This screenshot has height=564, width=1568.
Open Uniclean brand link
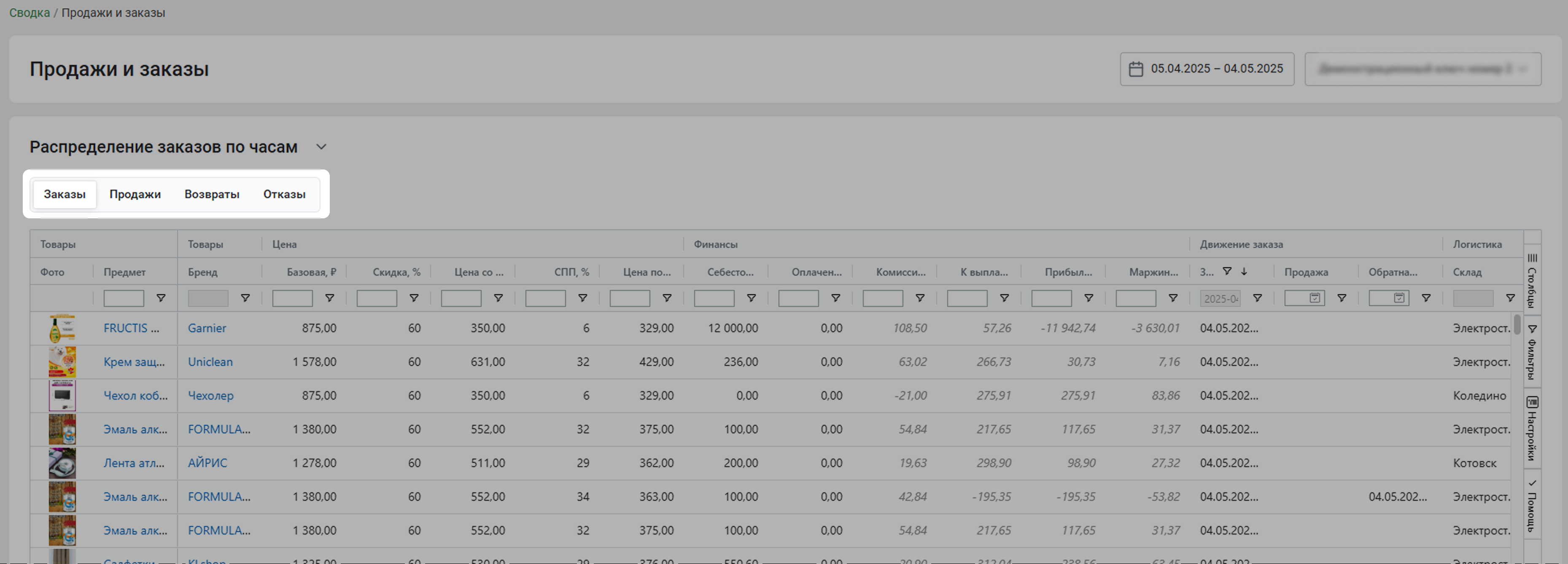tap(210, 362)
